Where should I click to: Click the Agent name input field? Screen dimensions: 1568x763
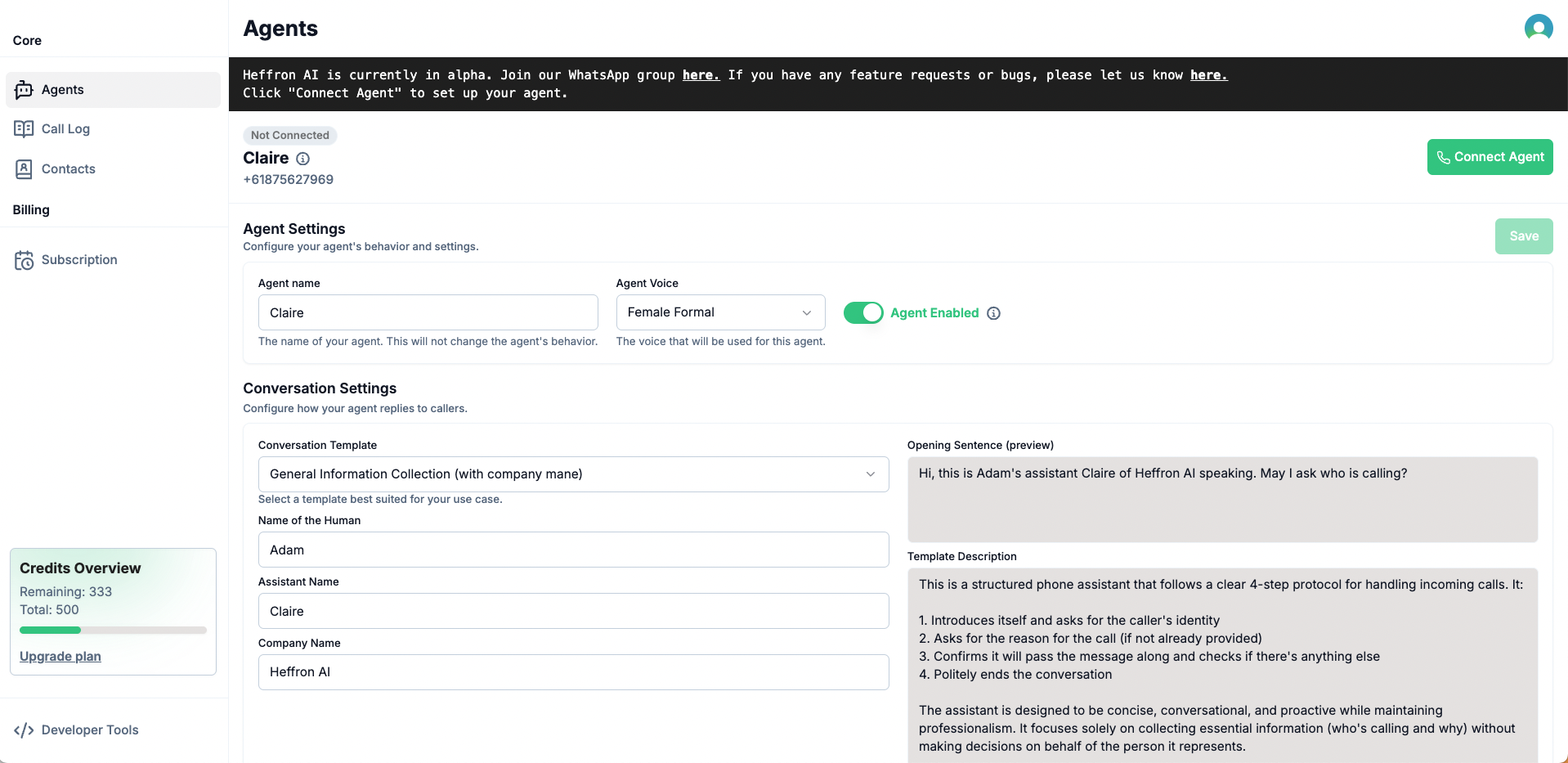click(x=428, y=312)
